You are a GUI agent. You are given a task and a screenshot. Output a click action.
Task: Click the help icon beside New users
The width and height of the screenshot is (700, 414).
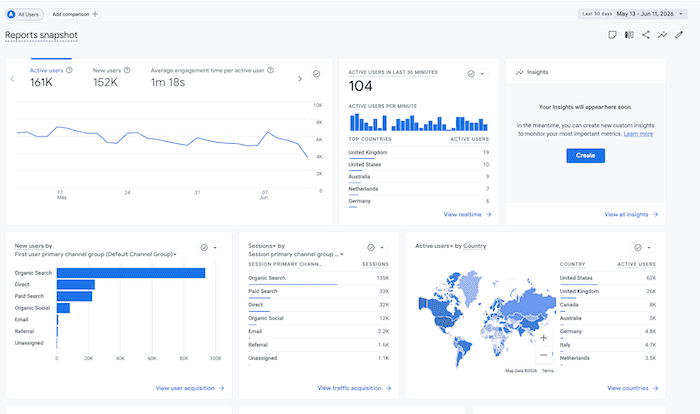click(x=127, y=70)
